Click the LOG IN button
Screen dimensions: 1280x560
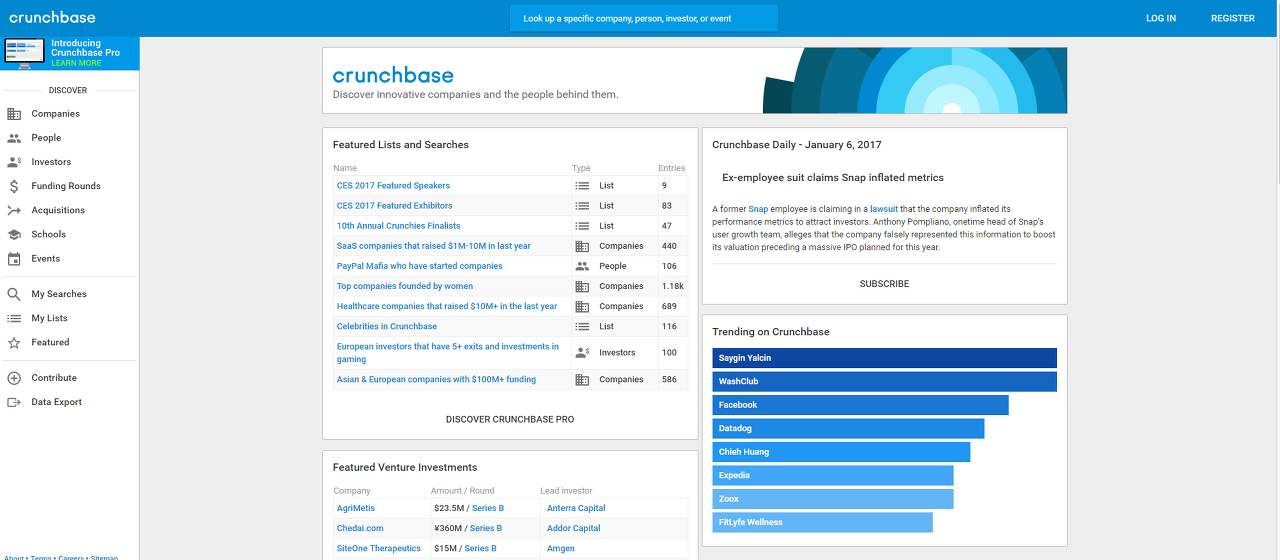click(x=1161, y=18)
